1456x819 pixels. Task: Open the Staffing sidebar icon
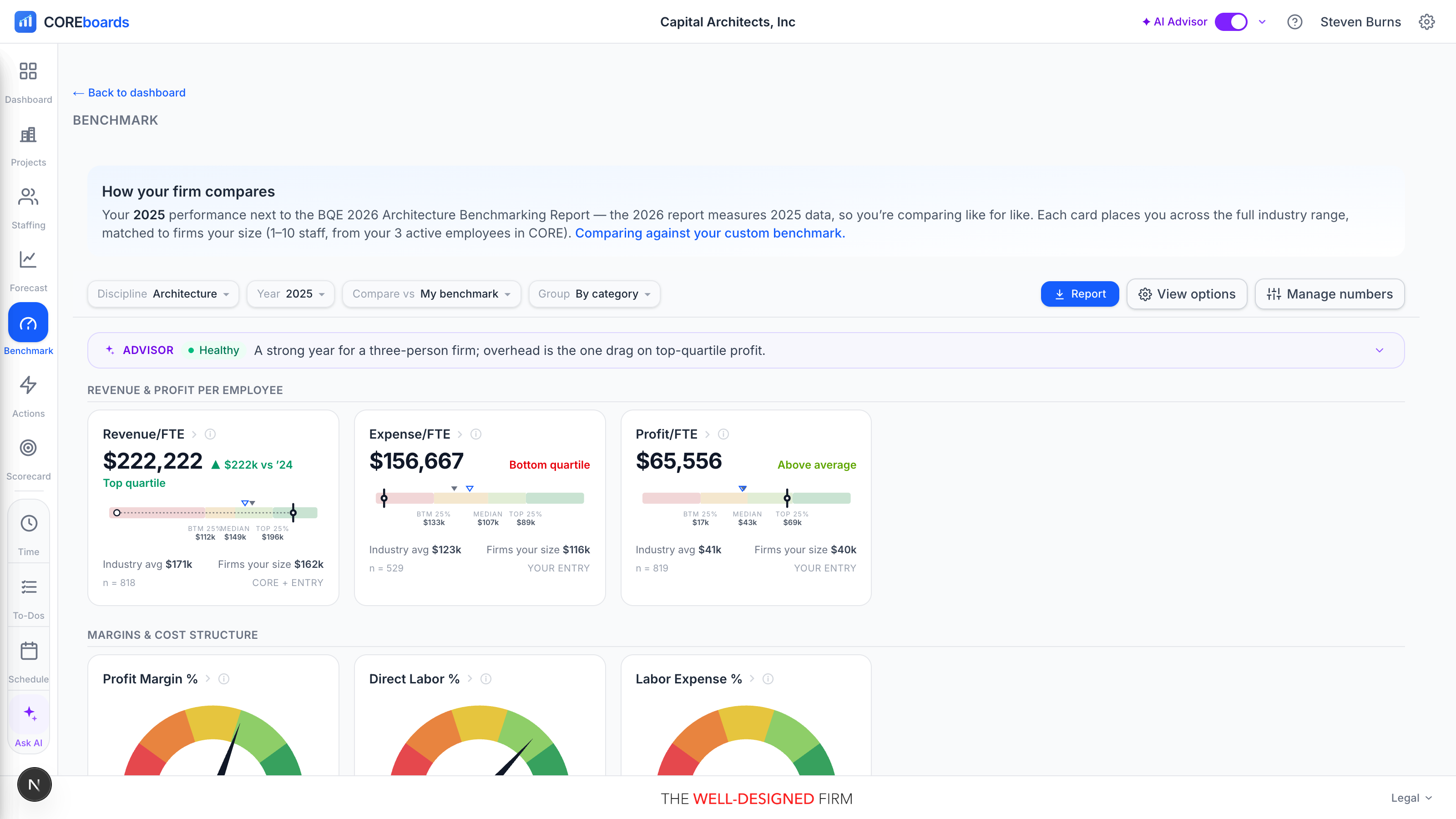click(28, 197)
